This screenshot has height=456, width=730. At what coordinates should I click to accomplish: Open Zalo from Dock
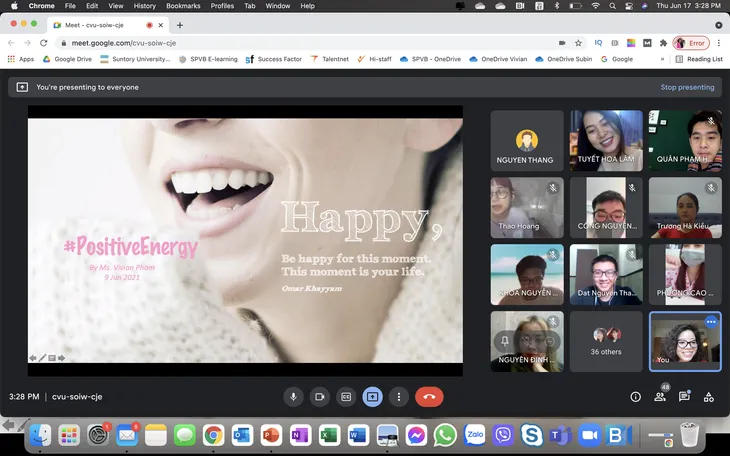pyautogui.click(x=474, y=436)
